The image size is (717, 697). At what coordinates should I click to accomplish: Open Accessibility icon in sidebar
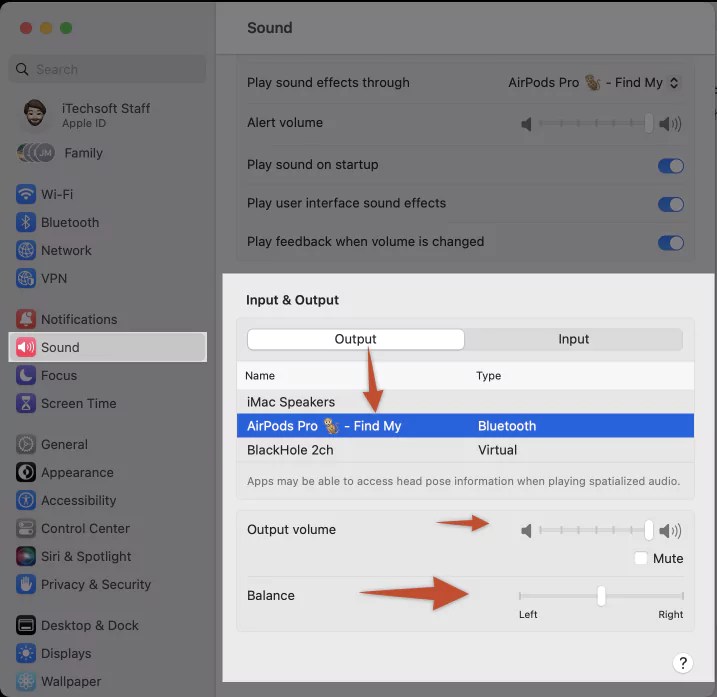click(x=26, y=500)
